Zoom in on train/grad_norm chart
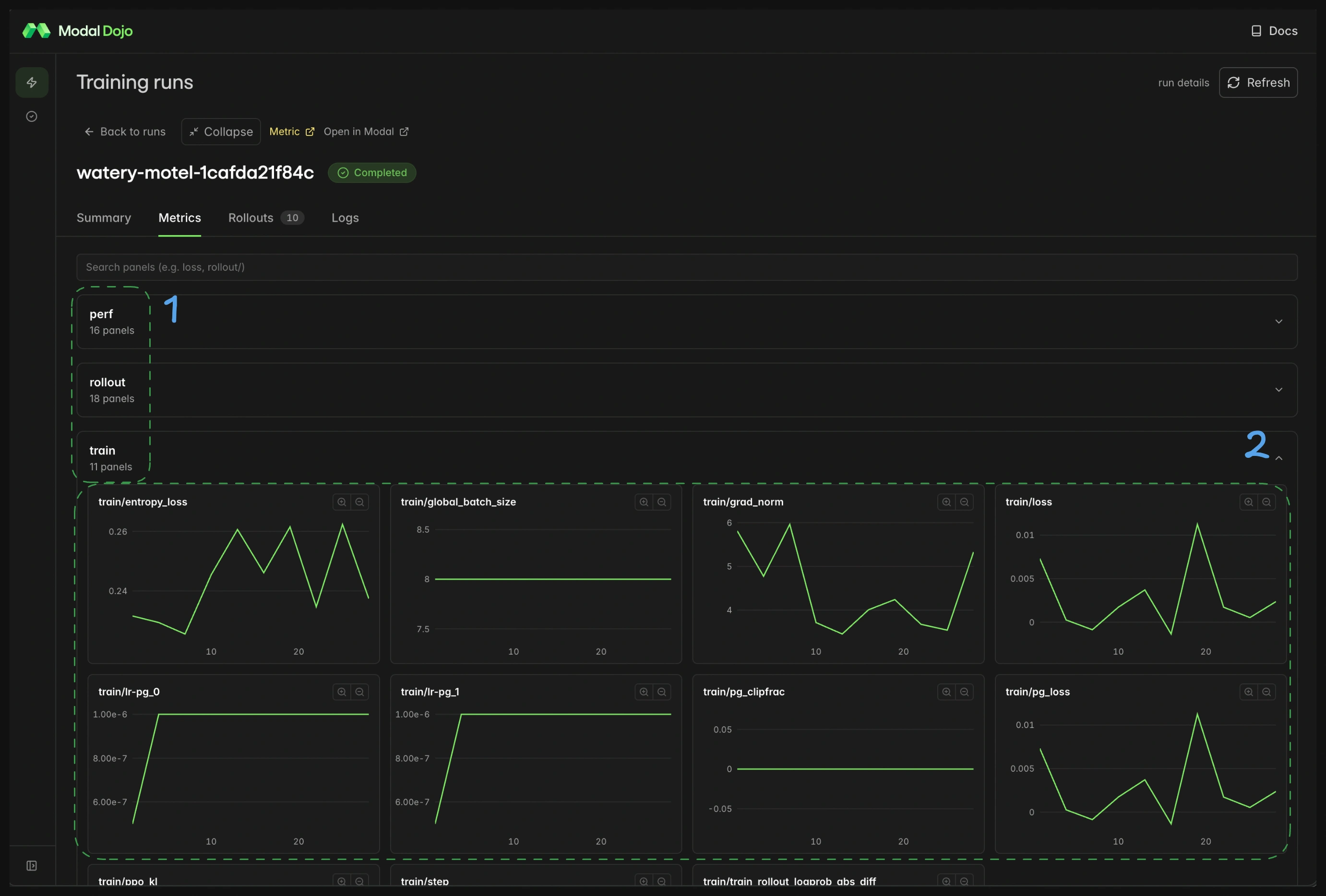The width and height of the screenshot is (1326, 896). 946,502
